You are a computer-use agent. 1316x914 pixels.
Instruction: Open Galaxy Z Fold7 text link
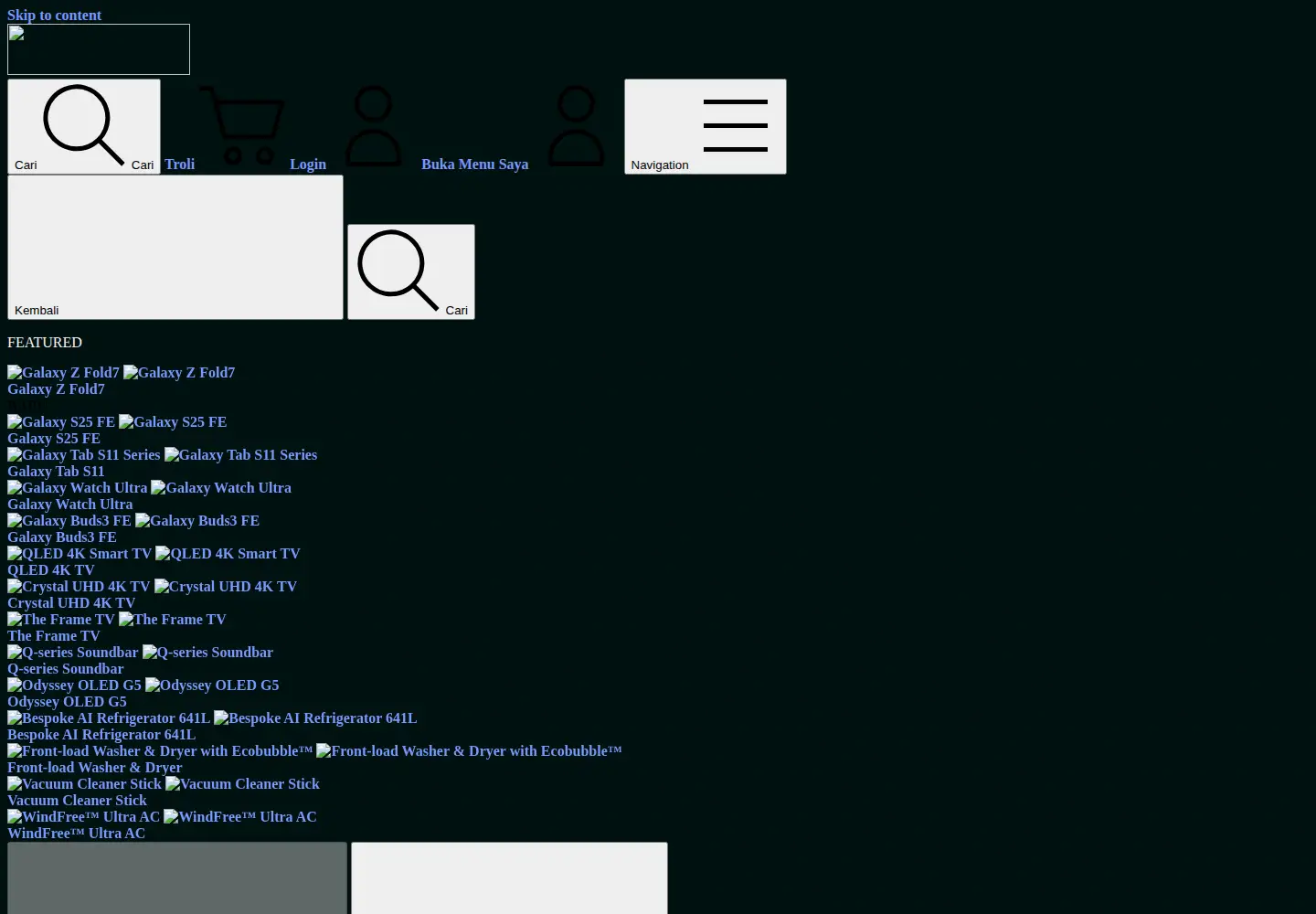[56, 389]
